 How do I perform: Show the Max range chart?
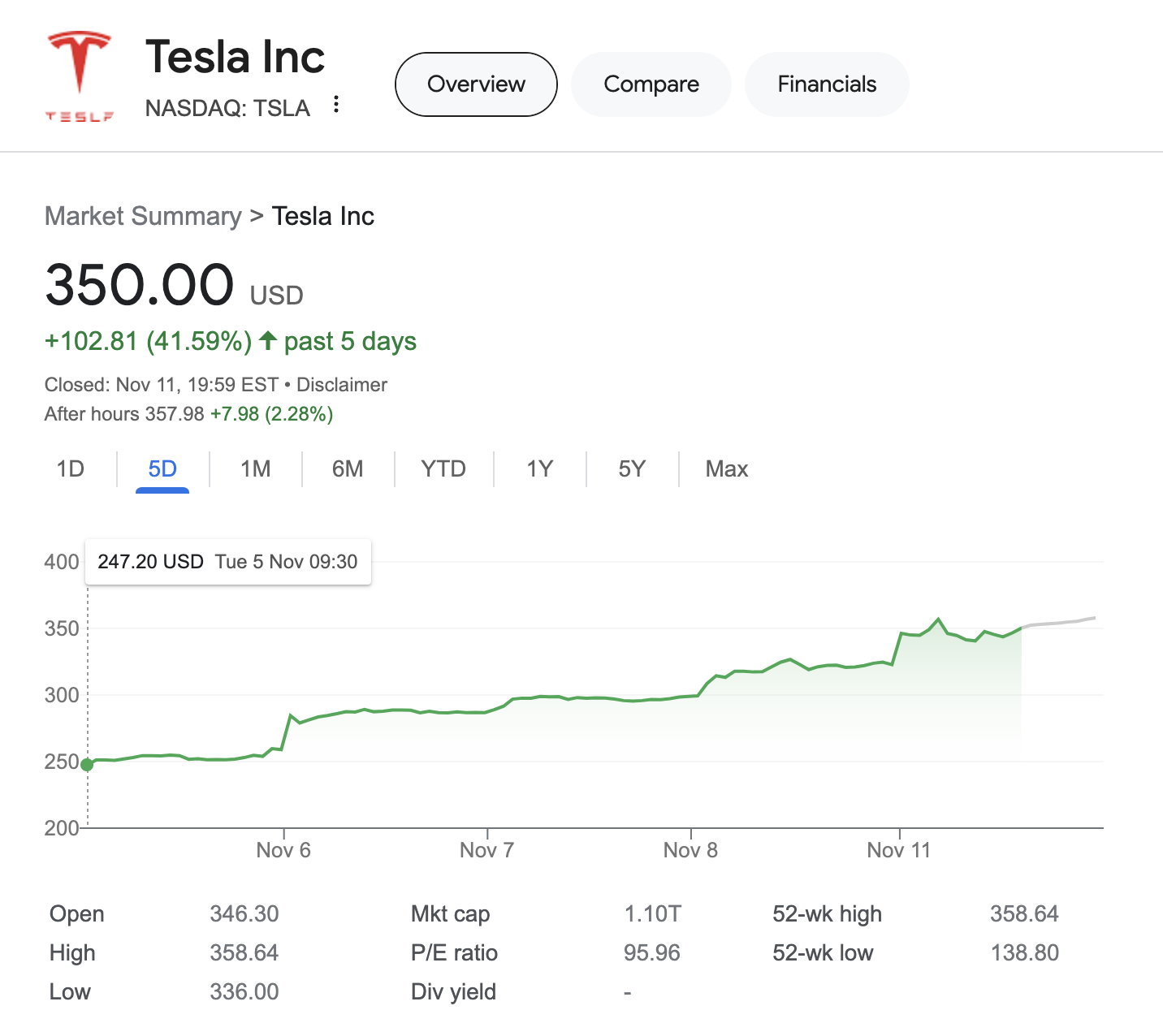[727, 469]
